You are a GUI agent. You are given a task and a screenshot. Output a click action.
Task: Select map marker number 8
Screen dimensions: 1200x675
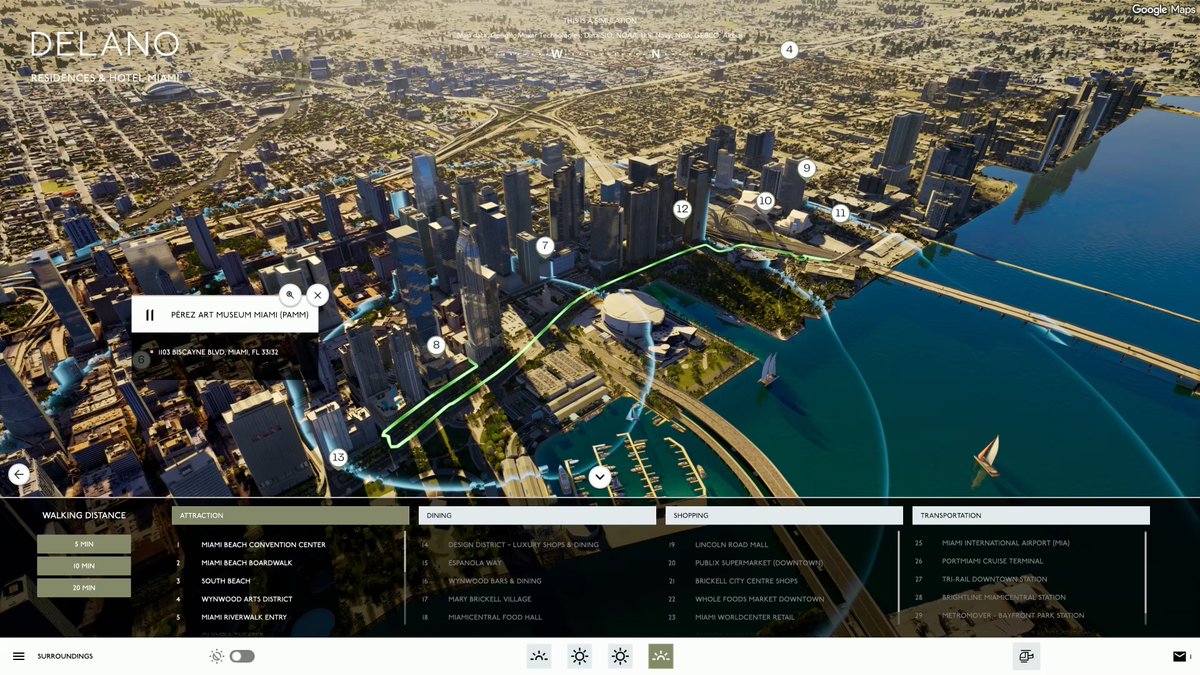pyautogui.click(x=435, y=346)
